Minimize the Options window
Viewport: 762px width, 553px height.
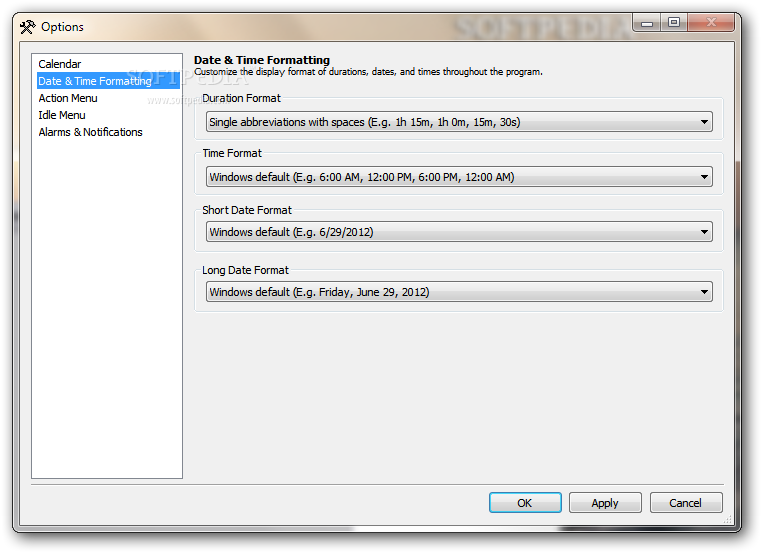click(x=647, y=23)
